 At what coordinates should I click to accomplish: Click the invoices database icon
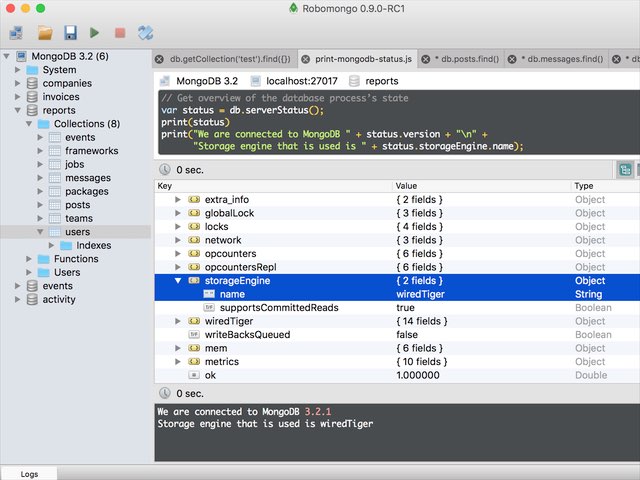point(32,97)
